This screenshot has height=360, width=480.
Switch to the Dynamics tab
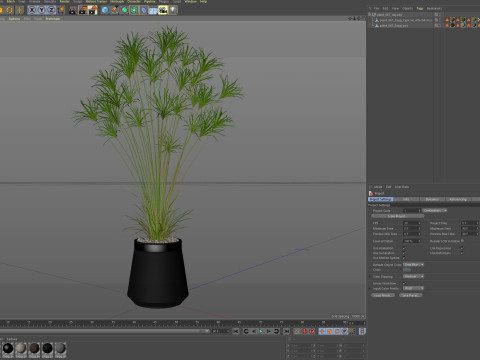point(432,199)
